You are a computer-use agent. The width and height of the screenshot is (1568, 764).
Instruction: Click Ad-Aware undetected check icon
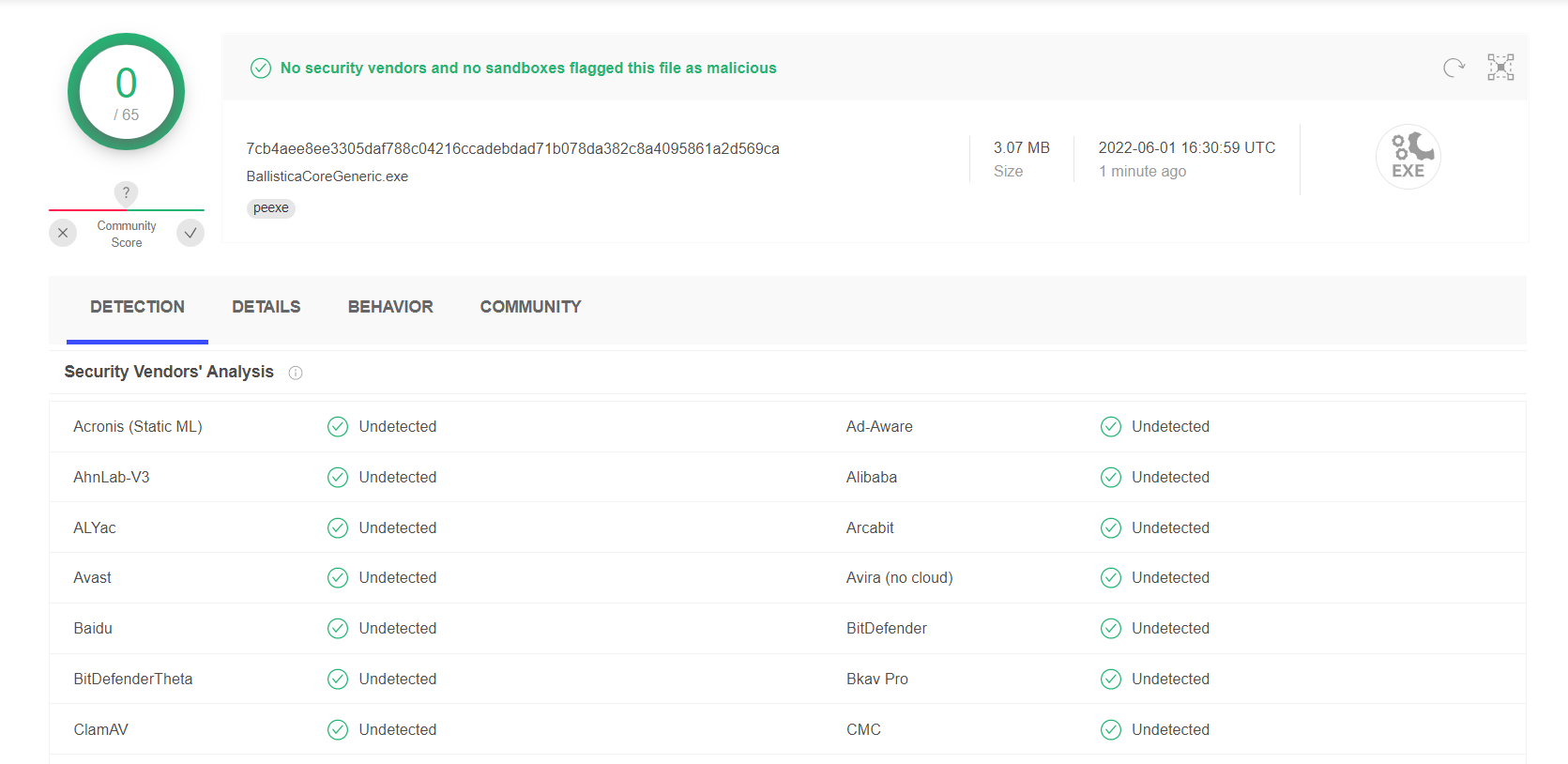pos(1111,427)
